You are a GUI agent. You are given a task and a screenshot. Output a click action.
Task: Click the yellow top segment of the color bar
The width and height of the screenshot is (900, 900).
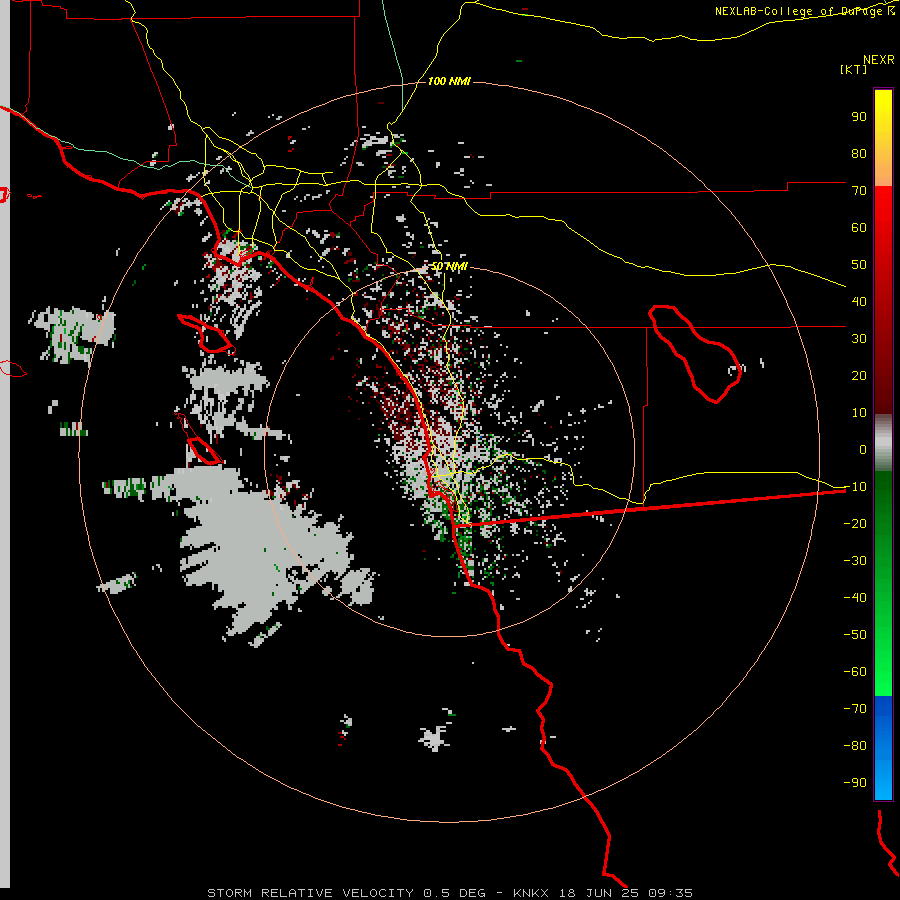tap(883, 138)
